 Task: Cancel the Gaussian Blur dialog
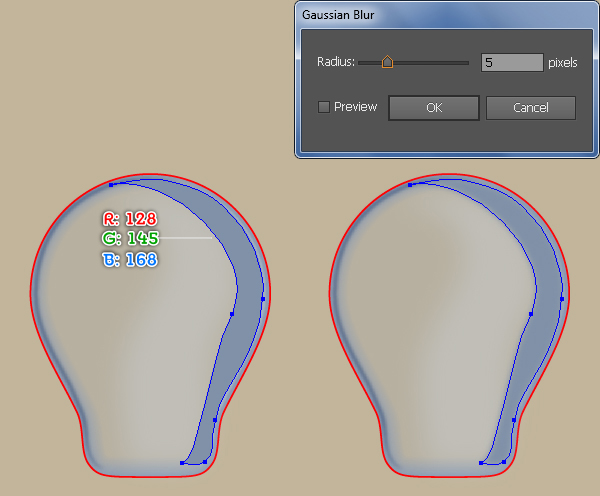click(x=531, y=108)
